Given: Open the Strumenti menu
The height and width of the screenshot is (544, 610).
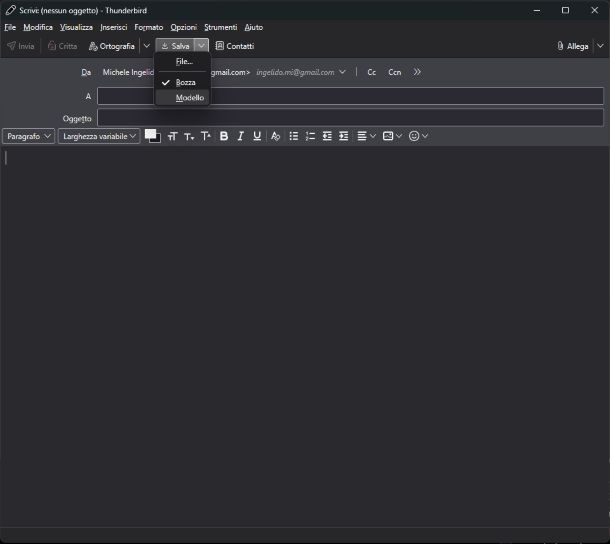Looking at the screenshot, I should 220,27.
